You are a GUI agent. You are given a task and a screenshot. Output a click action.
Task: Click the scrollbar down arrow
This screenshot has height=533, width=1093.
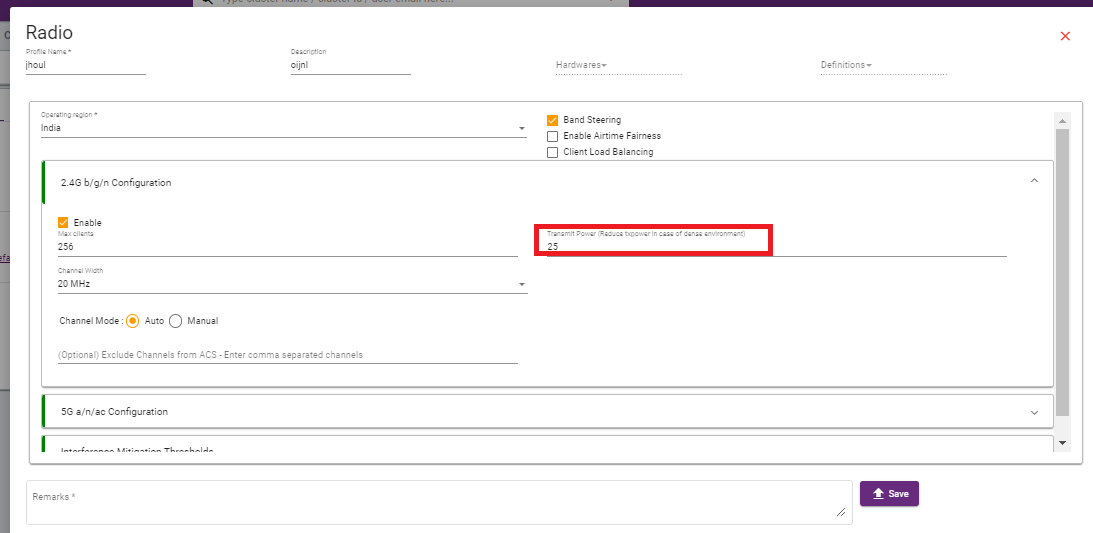tap(1062, 442)
